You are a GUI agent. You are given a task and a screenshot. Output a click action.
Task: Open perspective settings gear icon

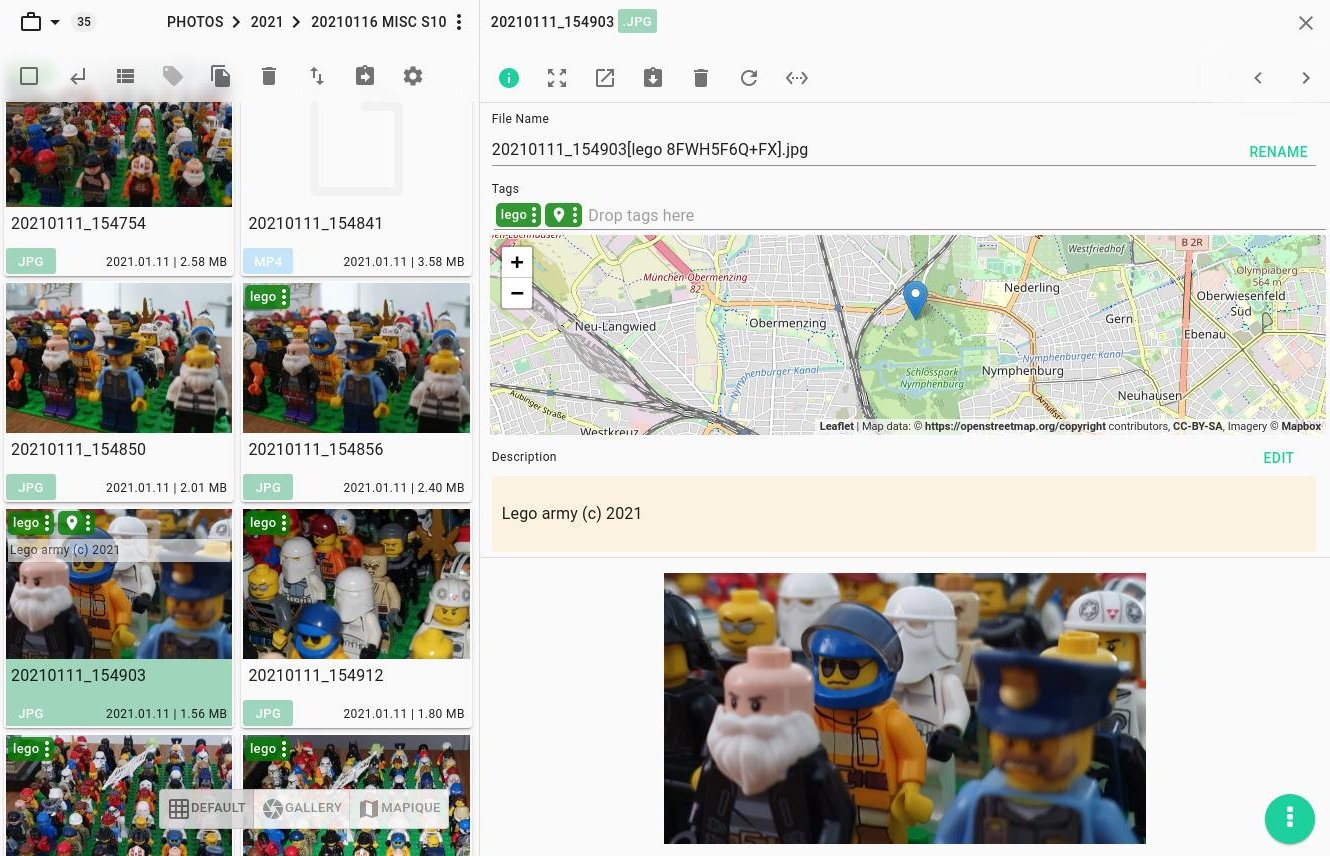(413, 76)
